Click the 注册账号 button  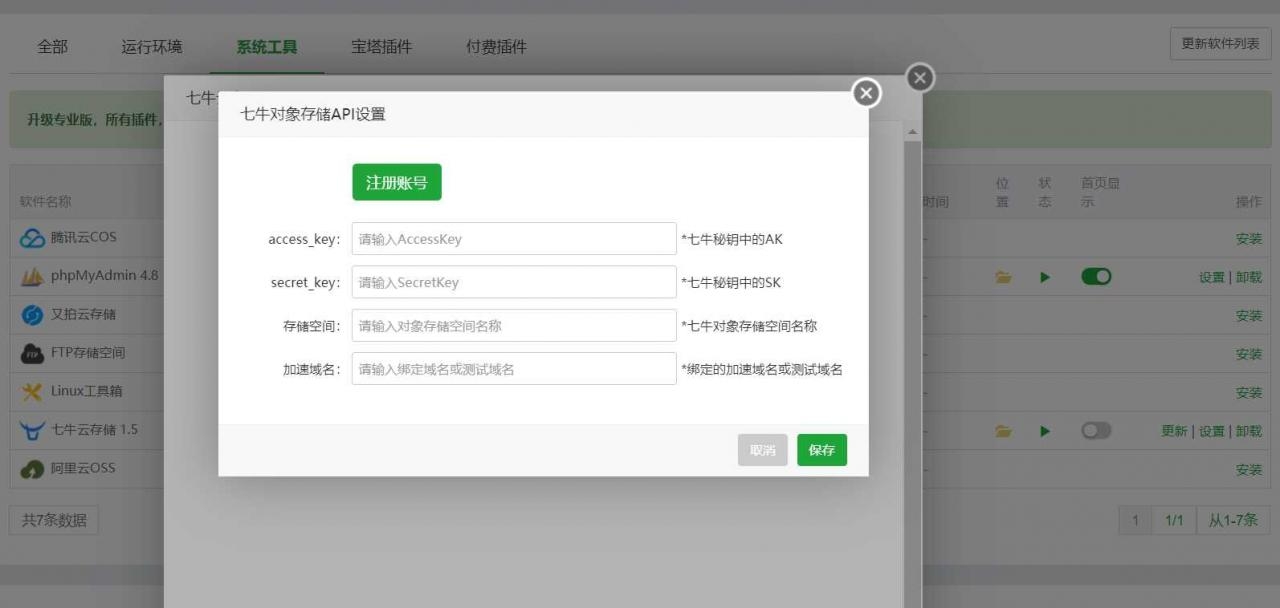pos(397,182)
